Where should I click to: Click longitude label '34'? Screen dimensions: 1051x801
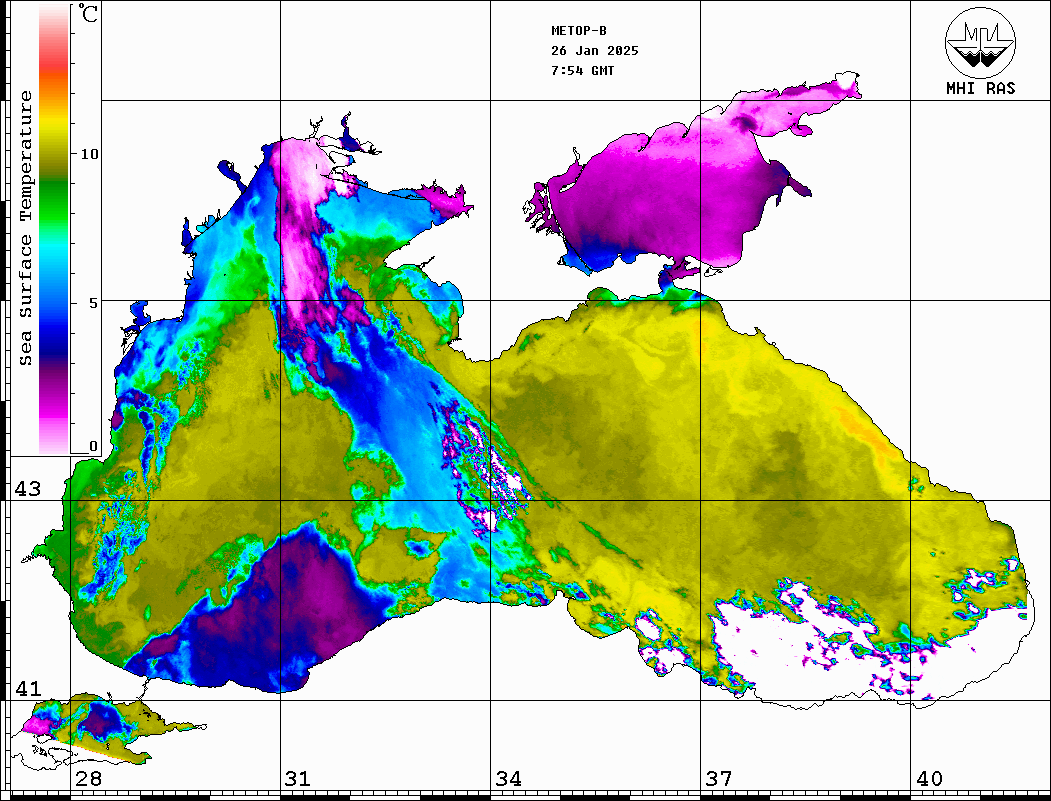coord(508,778)
